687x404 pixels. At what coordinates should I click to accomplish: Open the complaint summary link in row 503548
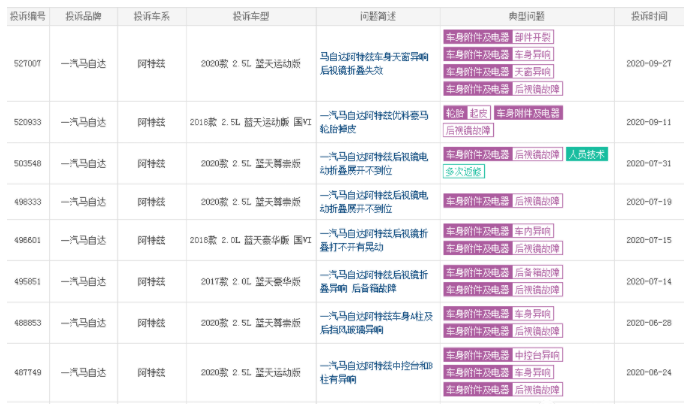point(374,163)
